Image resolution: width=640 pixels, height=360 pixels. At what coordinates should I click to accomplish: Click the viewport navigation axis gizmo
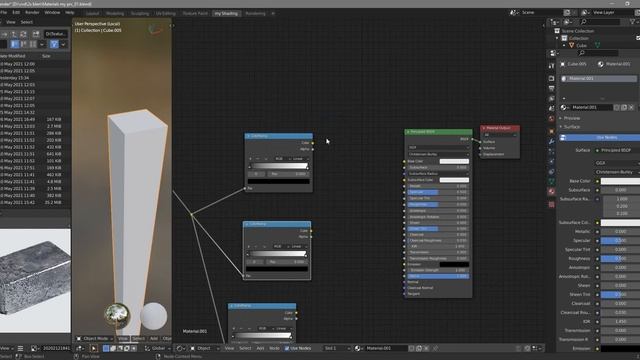[155, 29]
